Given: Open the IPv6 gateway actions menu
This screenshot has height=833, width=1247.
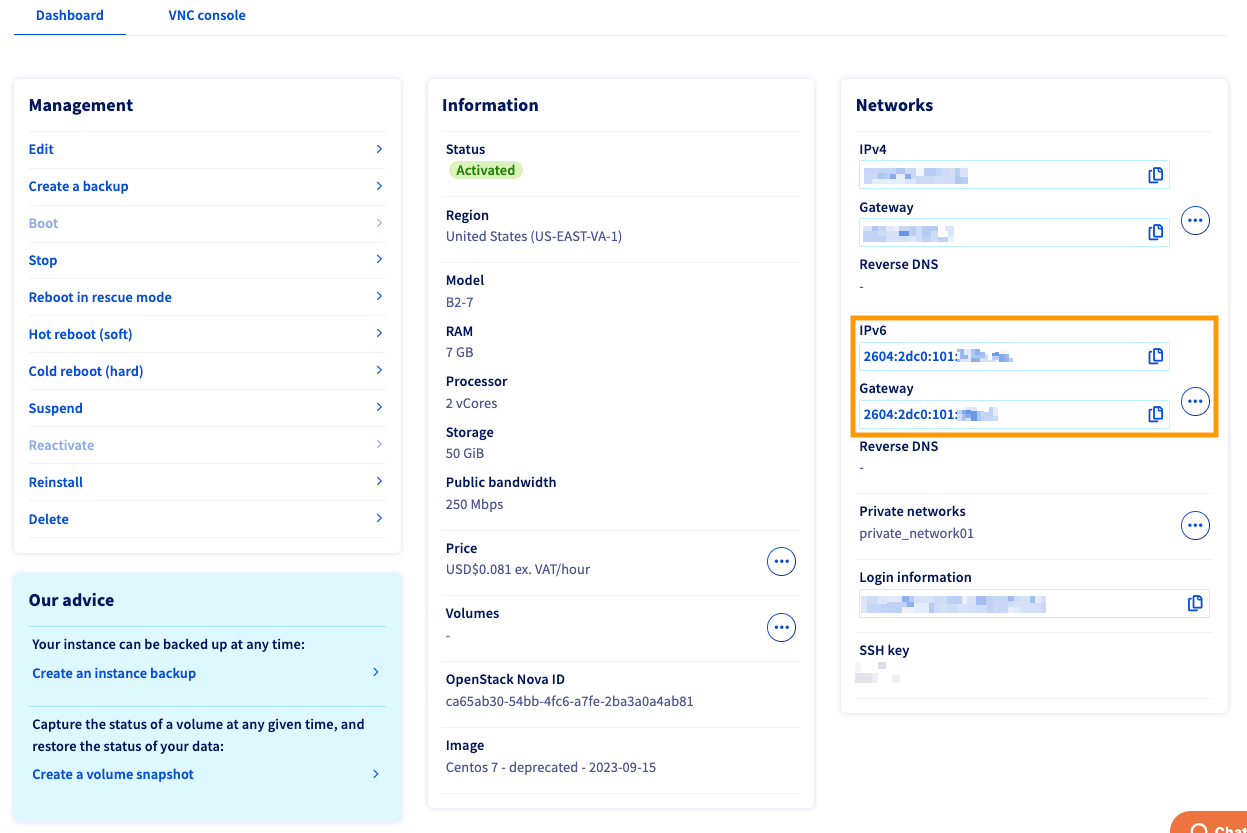Looking at the screenshot, I should point(1195,401).
